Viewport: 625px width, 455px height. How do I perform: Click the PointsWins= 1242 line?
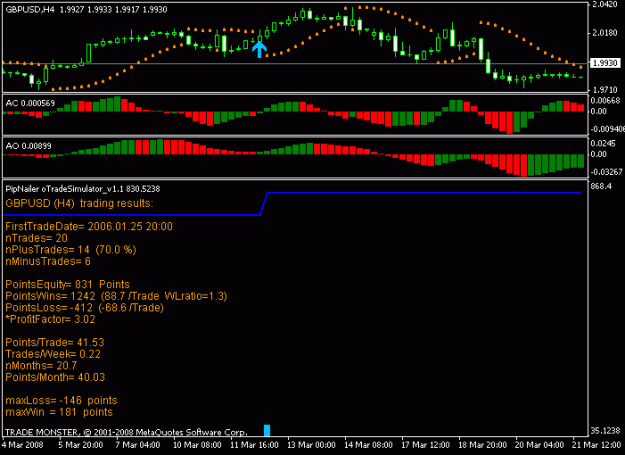tap(116, 296)
